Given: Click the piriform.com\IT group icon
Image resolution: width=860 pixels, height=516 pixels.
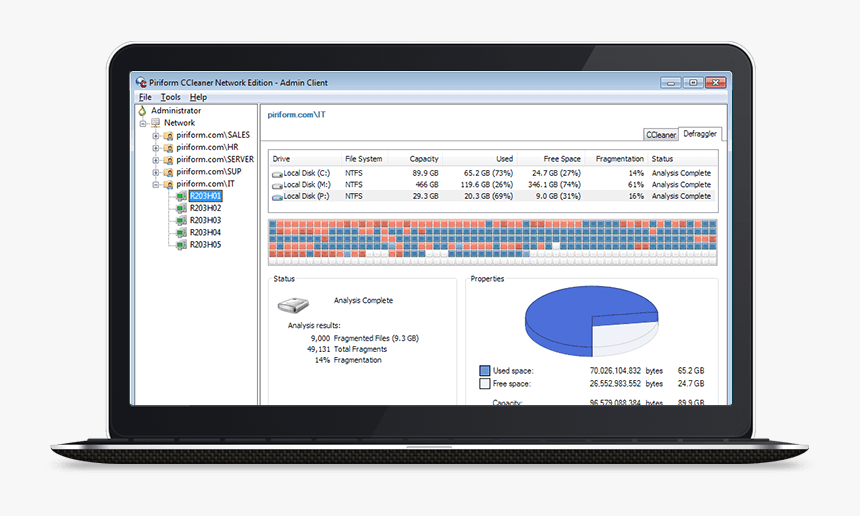Looking at the screenshot, I should tap(168, 185).
